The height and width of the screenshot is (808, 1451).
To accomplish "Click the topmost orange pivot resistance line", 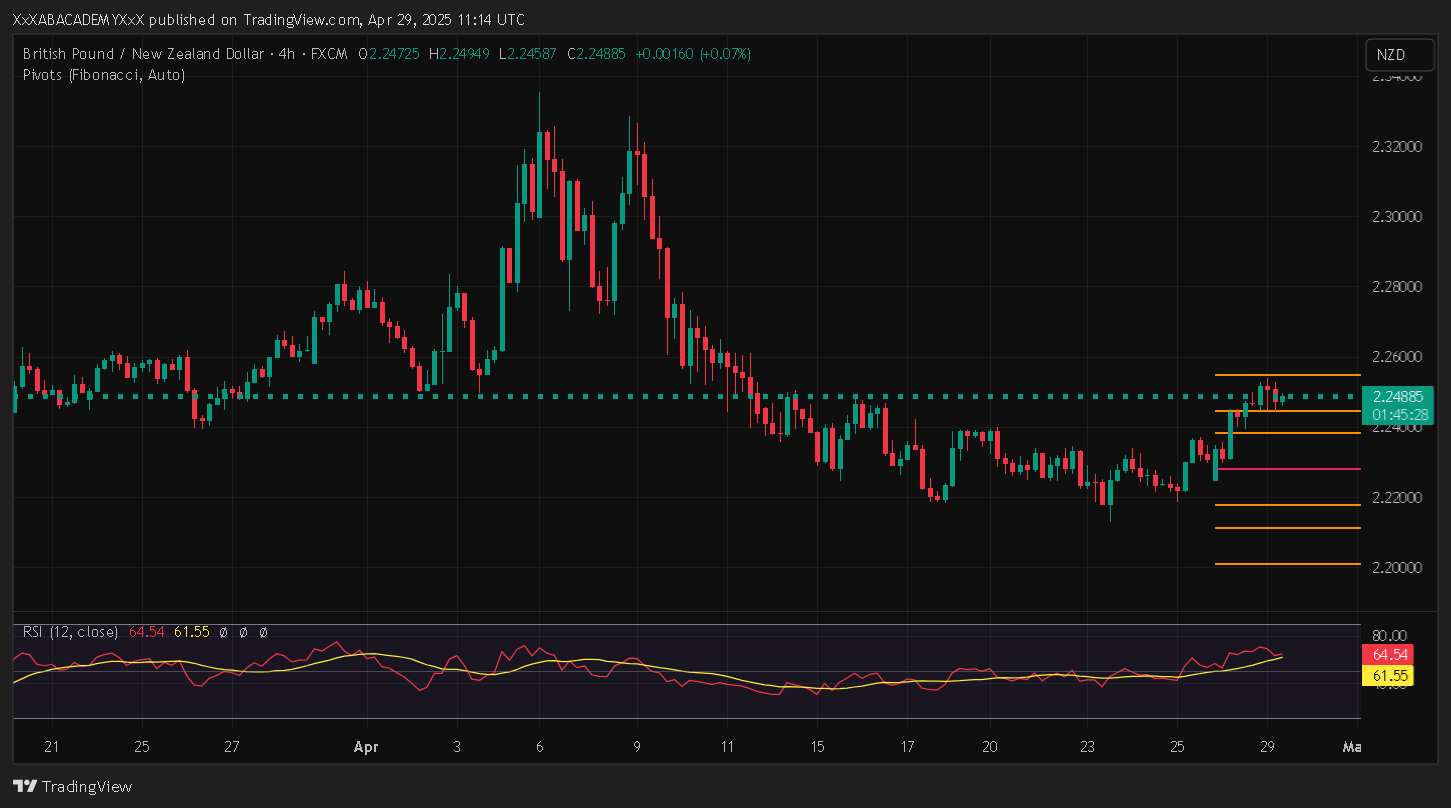I will (1300, 375).
